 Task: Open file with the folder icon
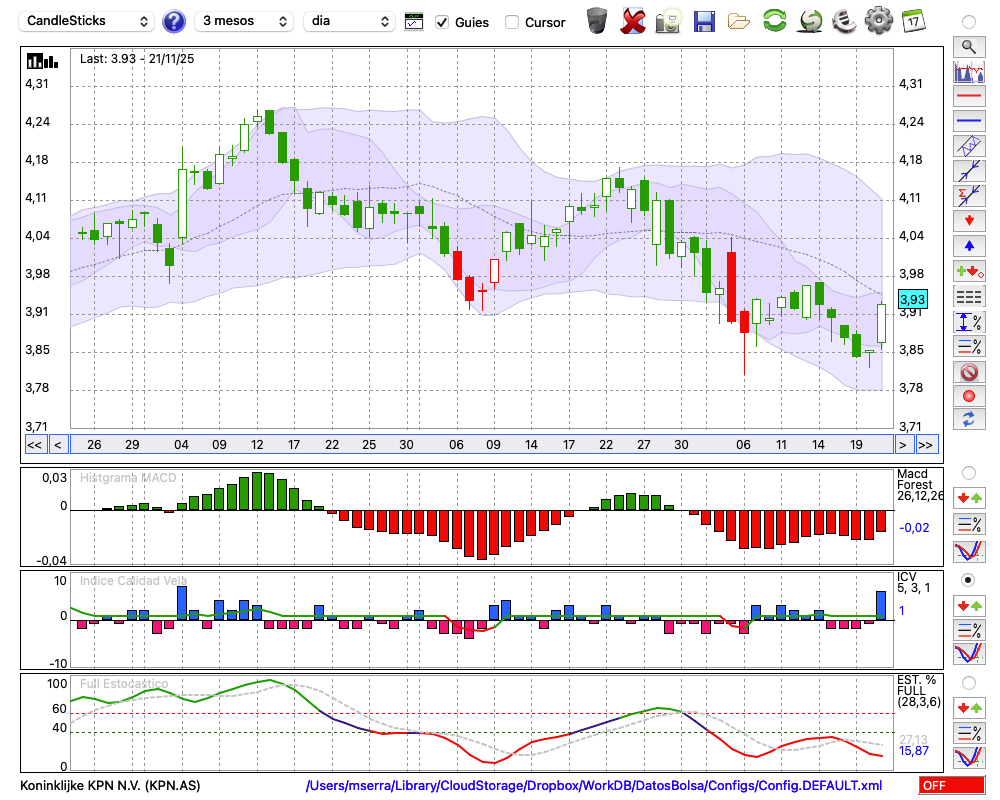tap(739, 22)
